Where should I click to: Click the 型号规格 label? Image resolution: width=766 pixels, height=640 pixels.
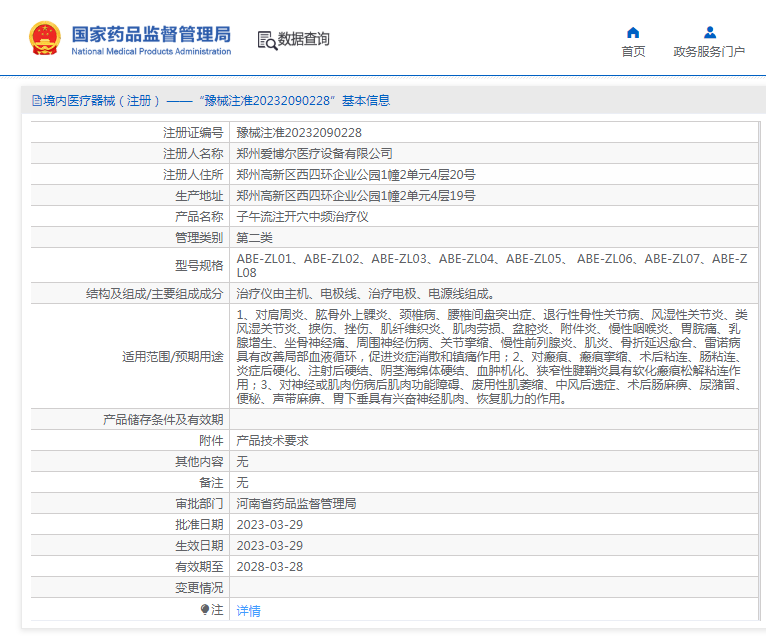(x=199, y=265)
